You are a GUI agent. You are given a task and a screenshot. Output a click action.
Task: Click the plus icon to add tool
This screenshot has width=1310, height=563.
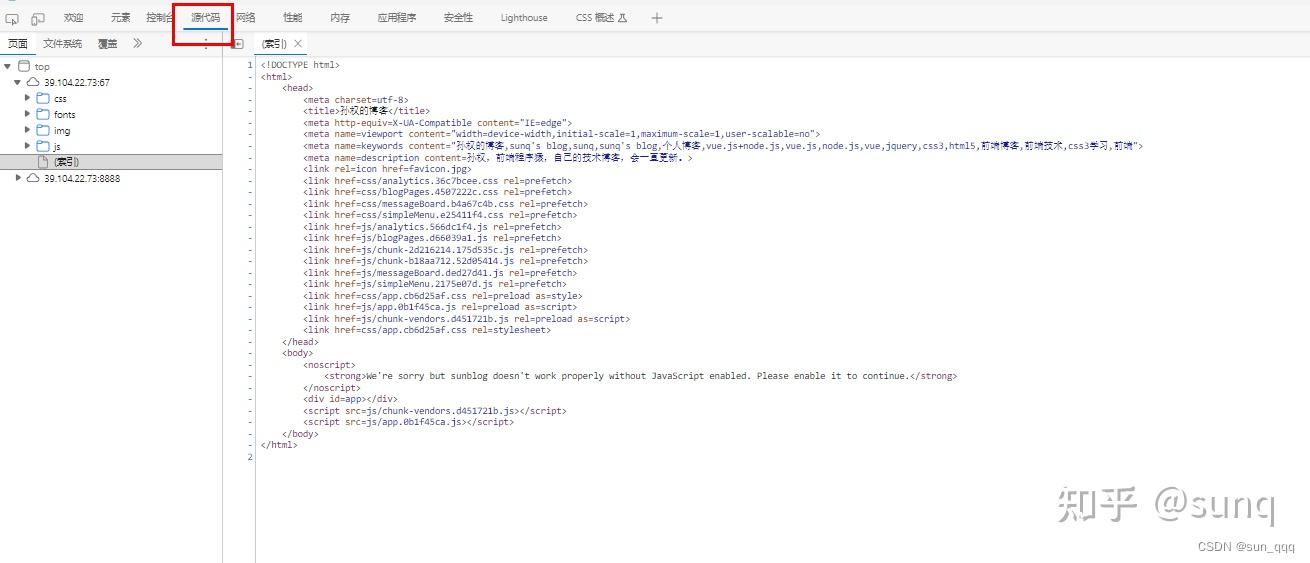point(657,18)
